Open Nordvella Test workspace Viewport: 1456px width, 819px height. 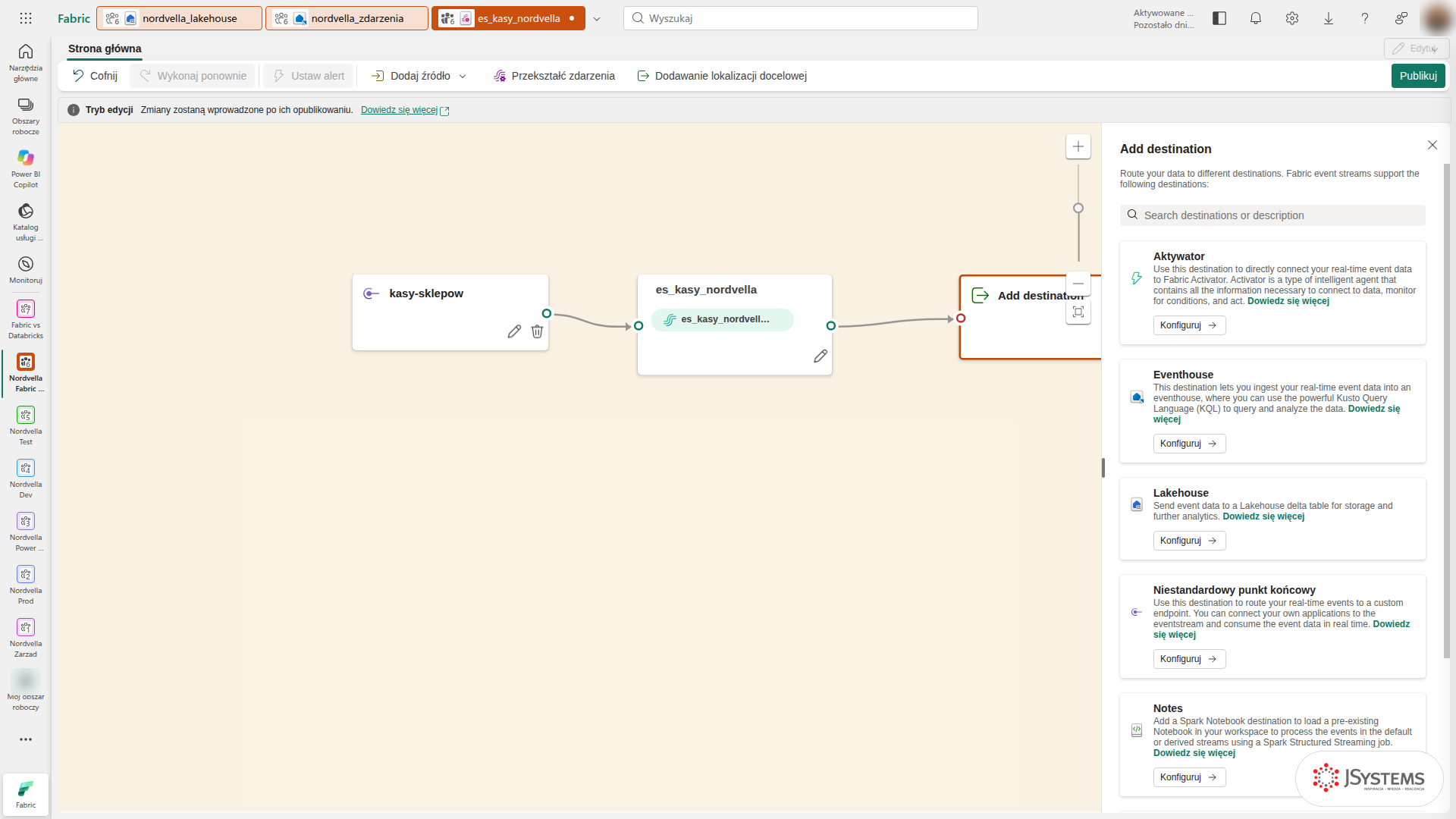[26, 425]
